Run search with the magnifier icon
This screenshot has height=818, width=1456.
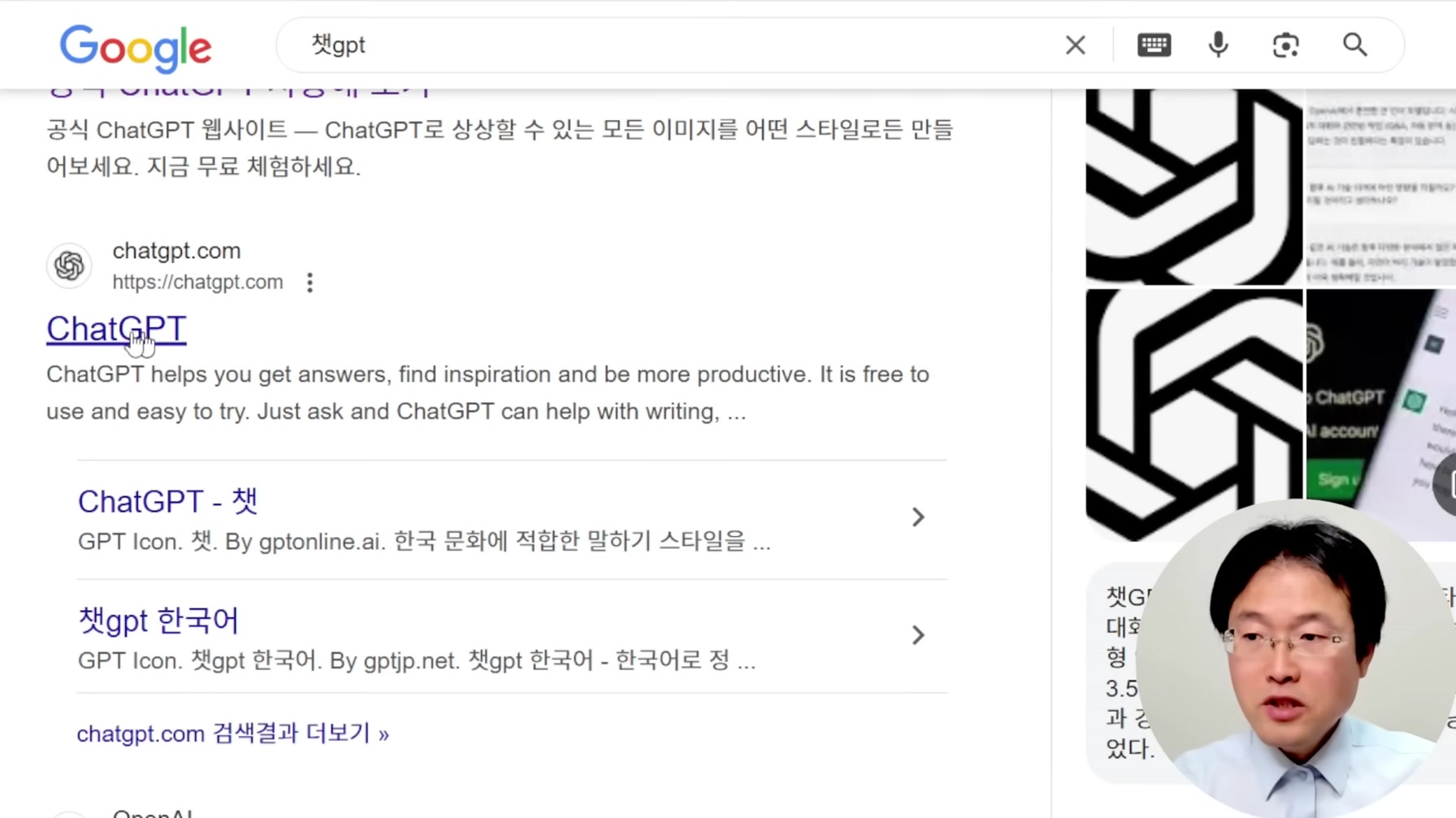coord(1354,45)
